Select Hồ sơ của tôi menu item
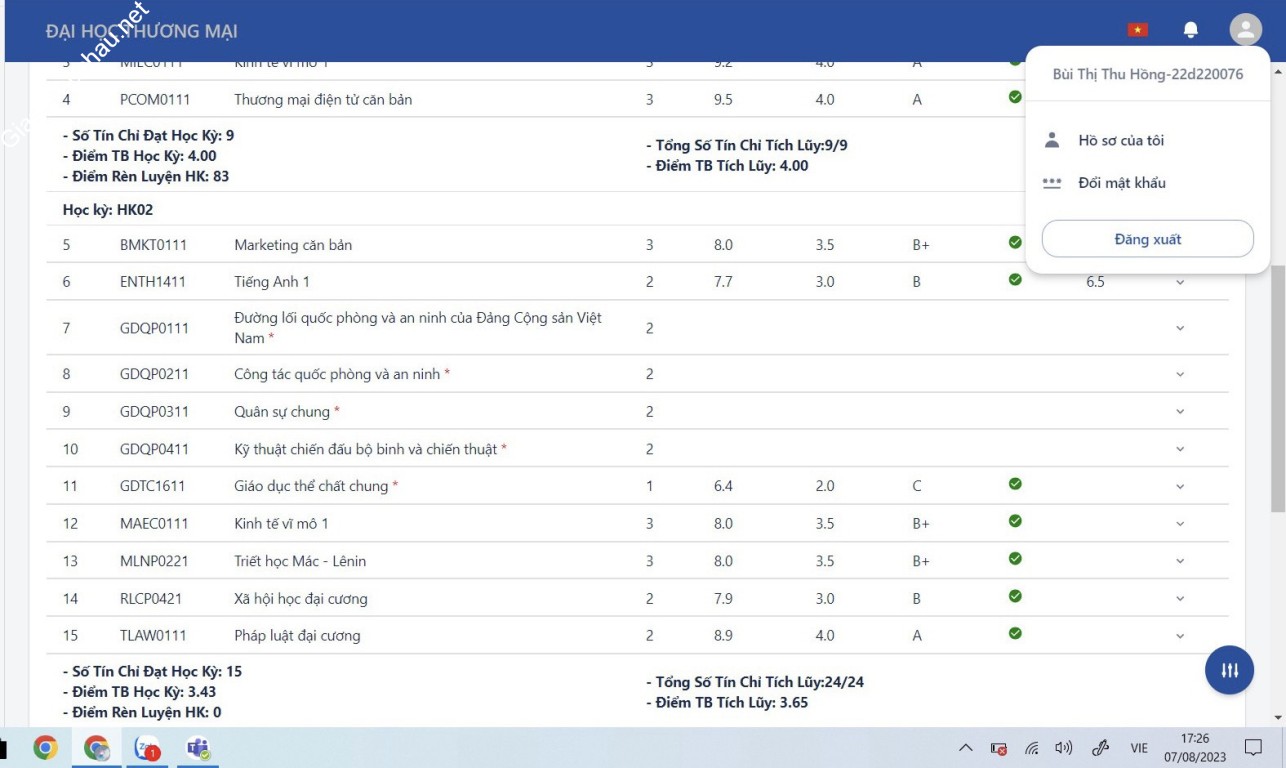1286x768 pixels. [x=1121, y=141]
